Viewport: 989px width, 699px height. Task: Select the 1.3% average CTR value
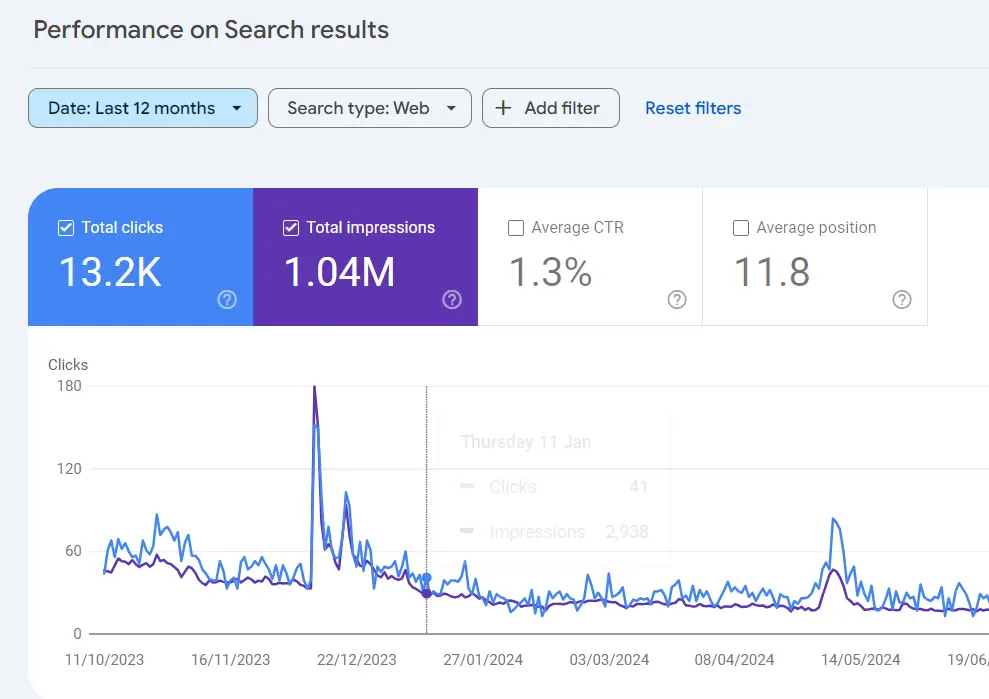[550, 273]
